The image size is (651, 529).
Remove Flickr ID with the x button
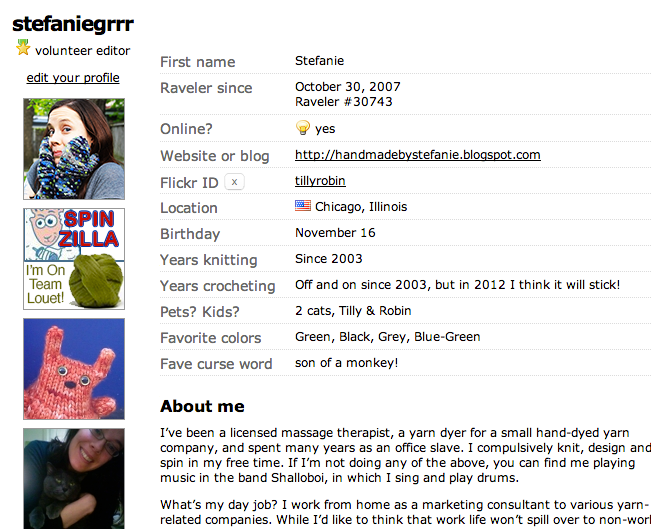click(x=234, y=182)
